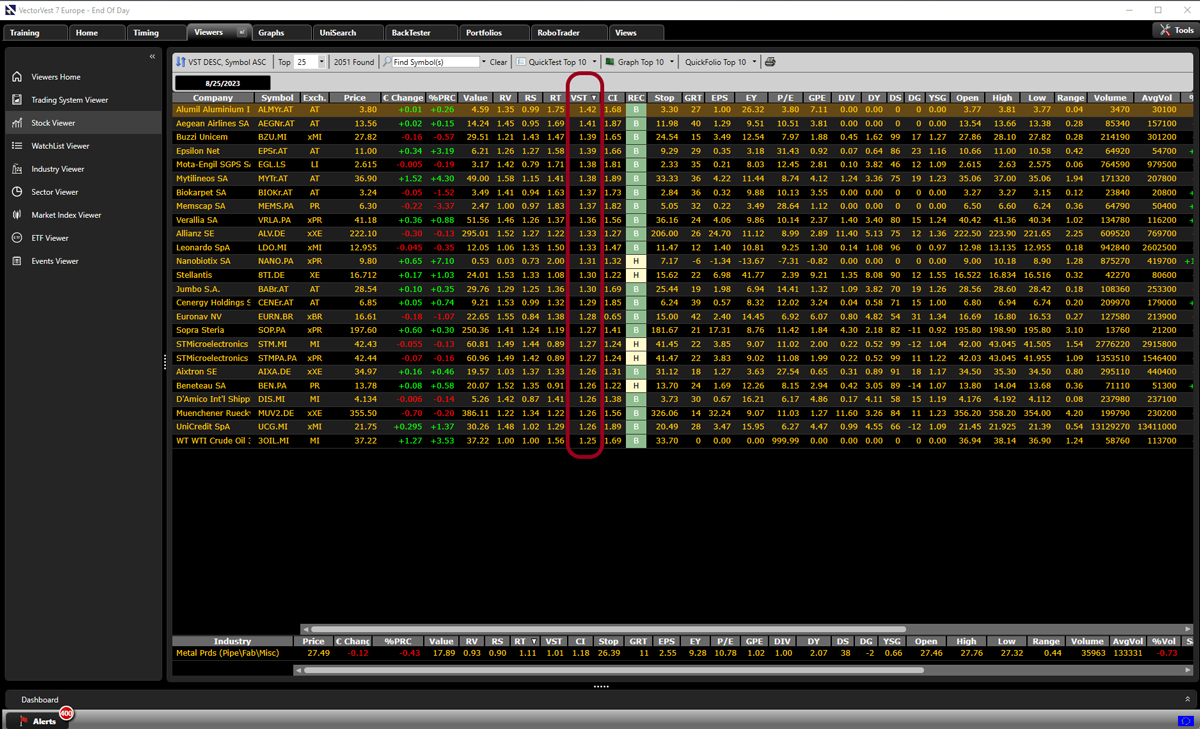The width and height of the screenshot is (1200, 729).
Task: Open the Industry Viewer factory icon
Action: pos(17,169)
